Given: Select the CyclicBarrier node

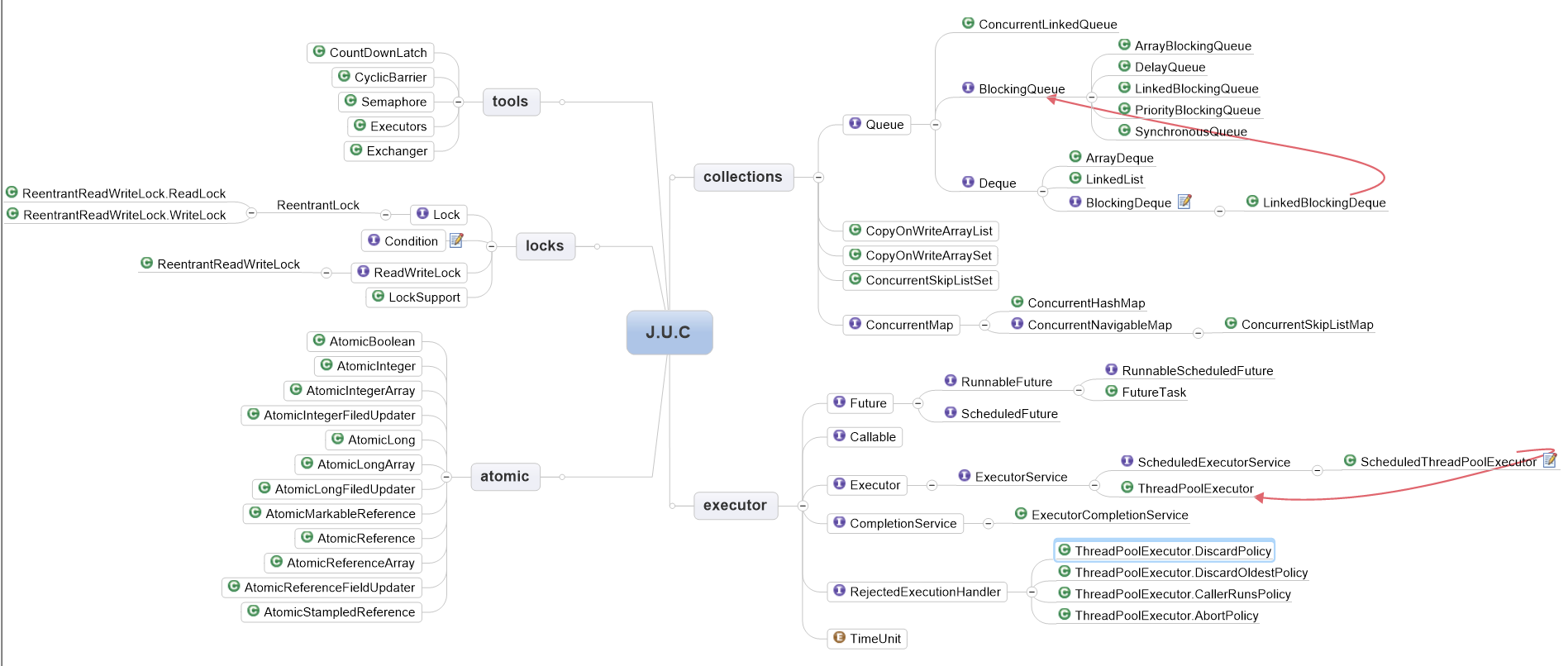Looking at the screenshot, I should [x=383, y=77].
